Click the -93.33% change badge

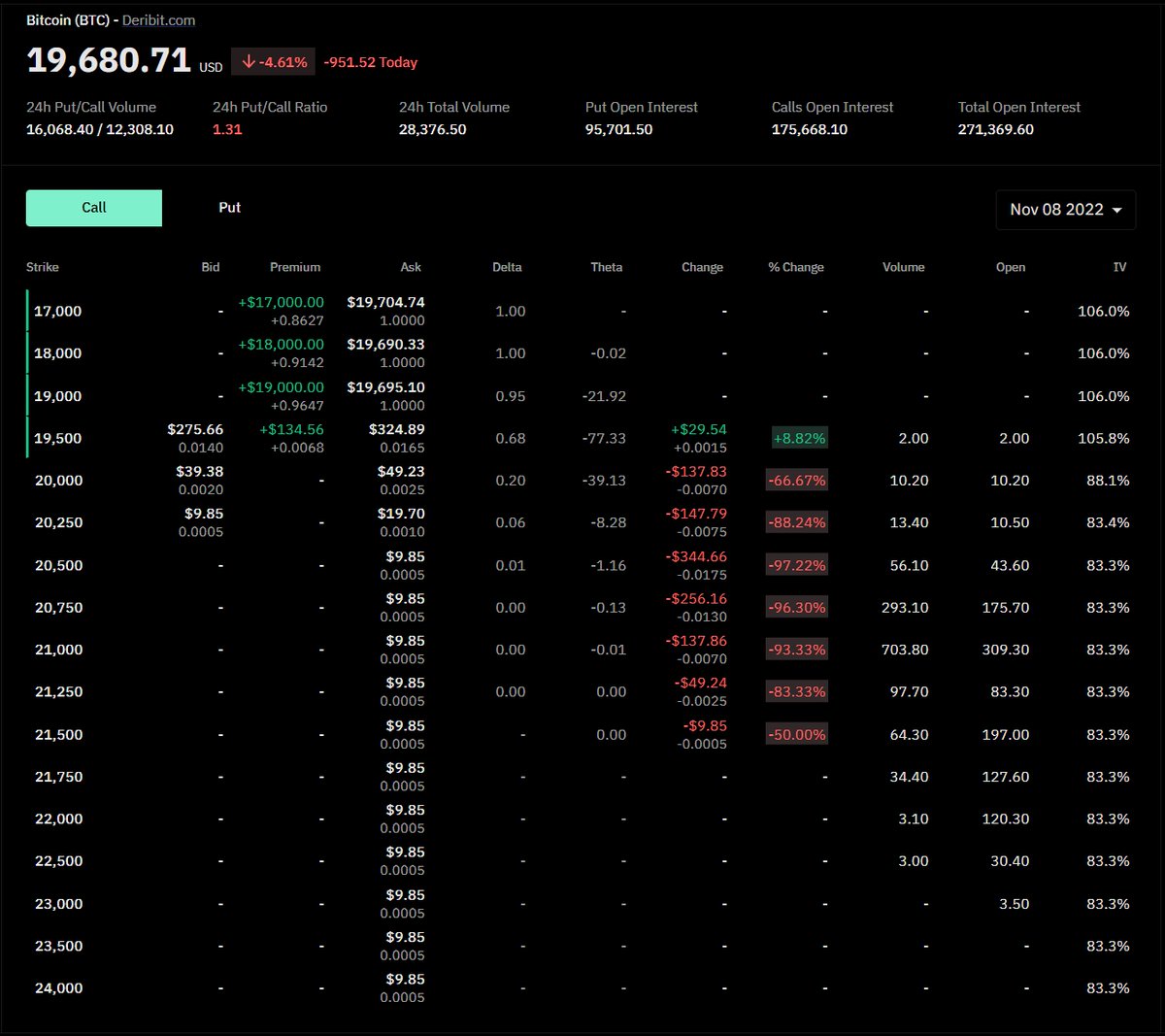tap(797, 650)
